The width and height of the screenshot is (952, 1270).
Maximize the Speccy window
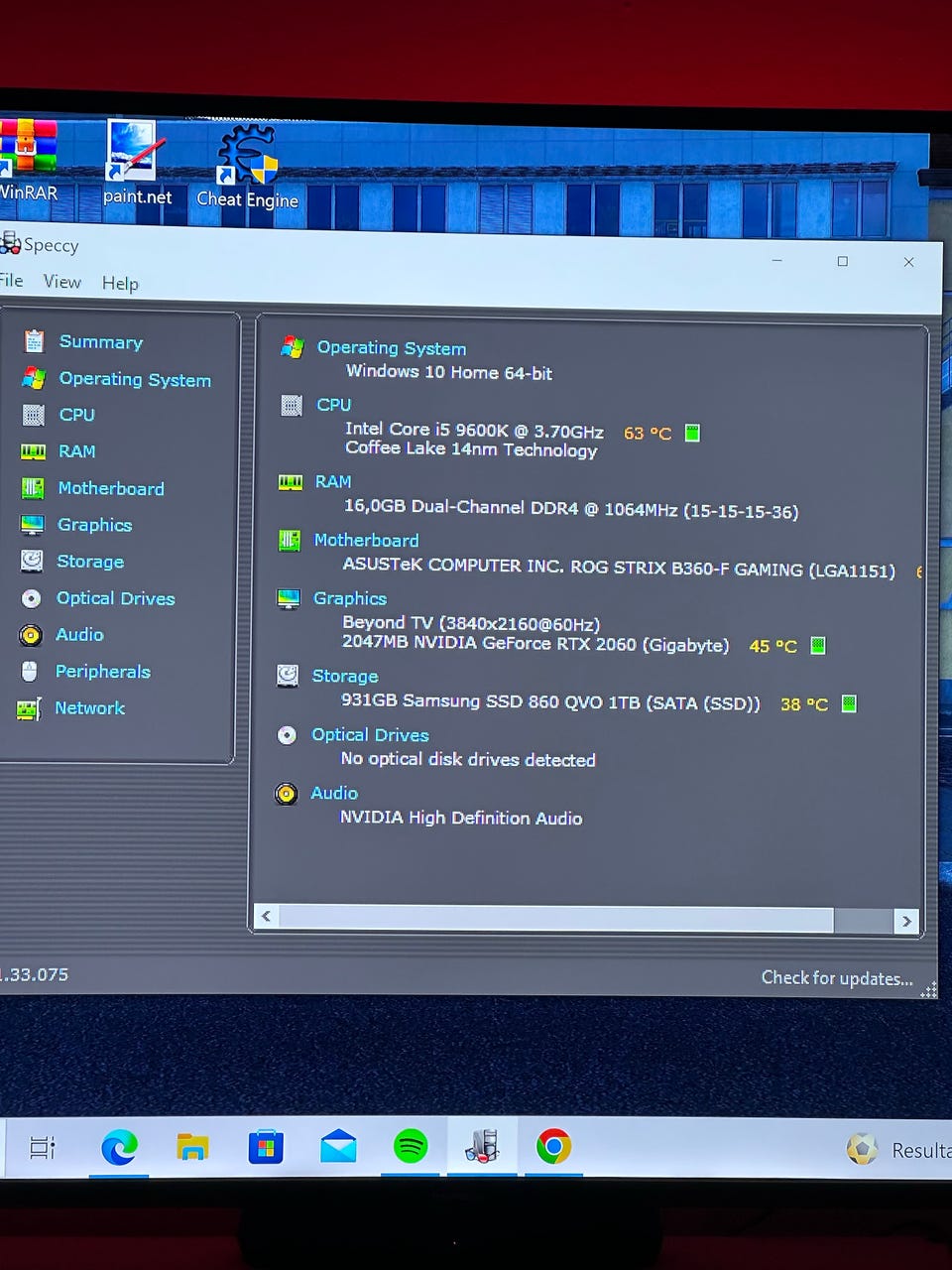point(843,262)
